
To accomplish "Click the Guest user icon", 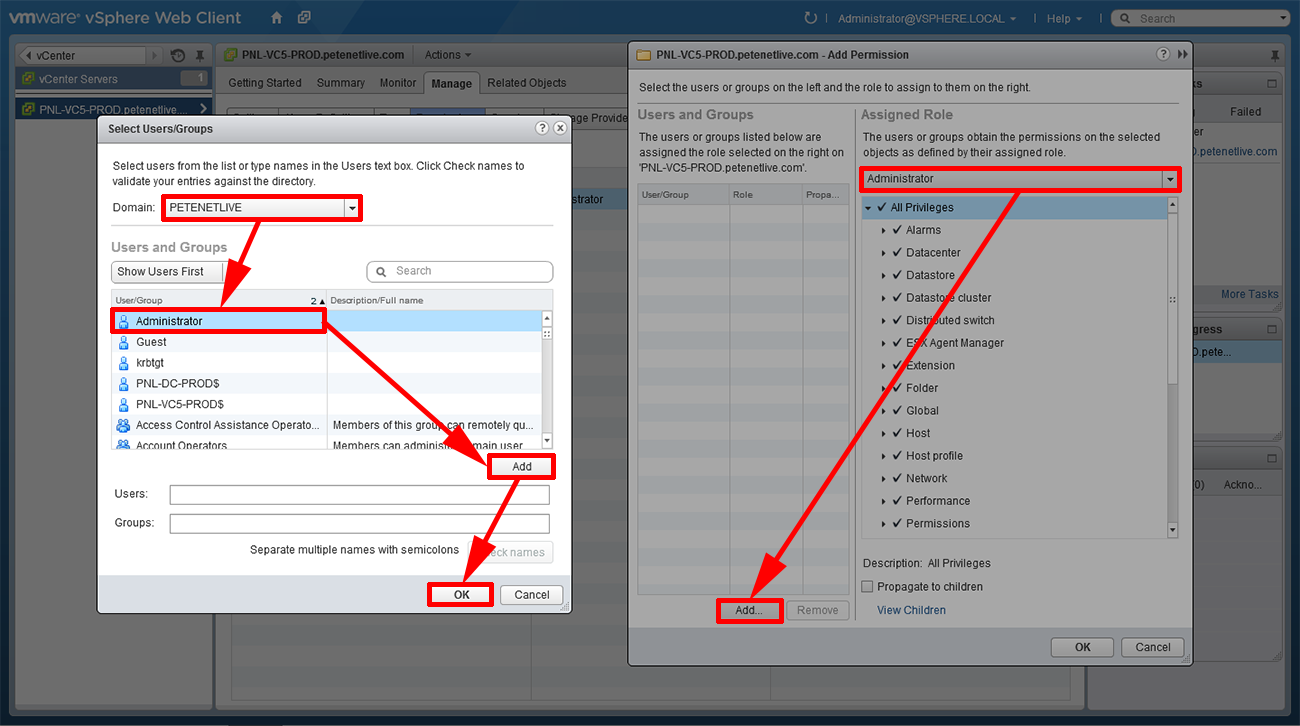I will [x=124, y=342].
